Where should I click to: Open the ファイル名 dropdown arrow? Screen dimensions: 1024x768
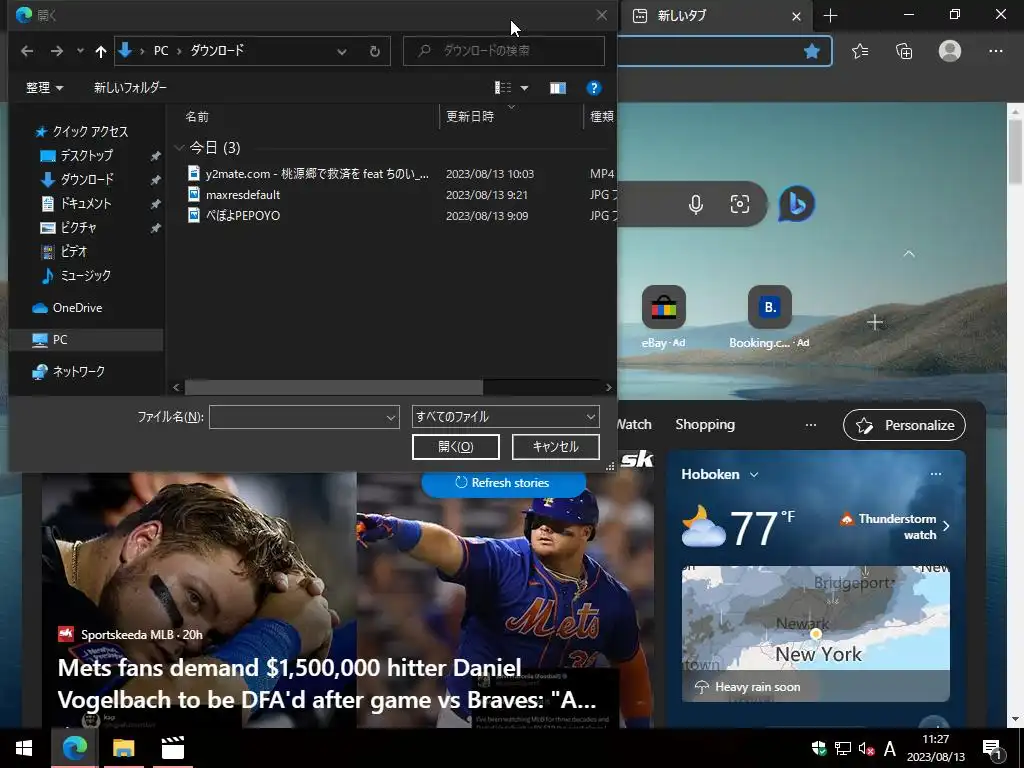(391, 417)
